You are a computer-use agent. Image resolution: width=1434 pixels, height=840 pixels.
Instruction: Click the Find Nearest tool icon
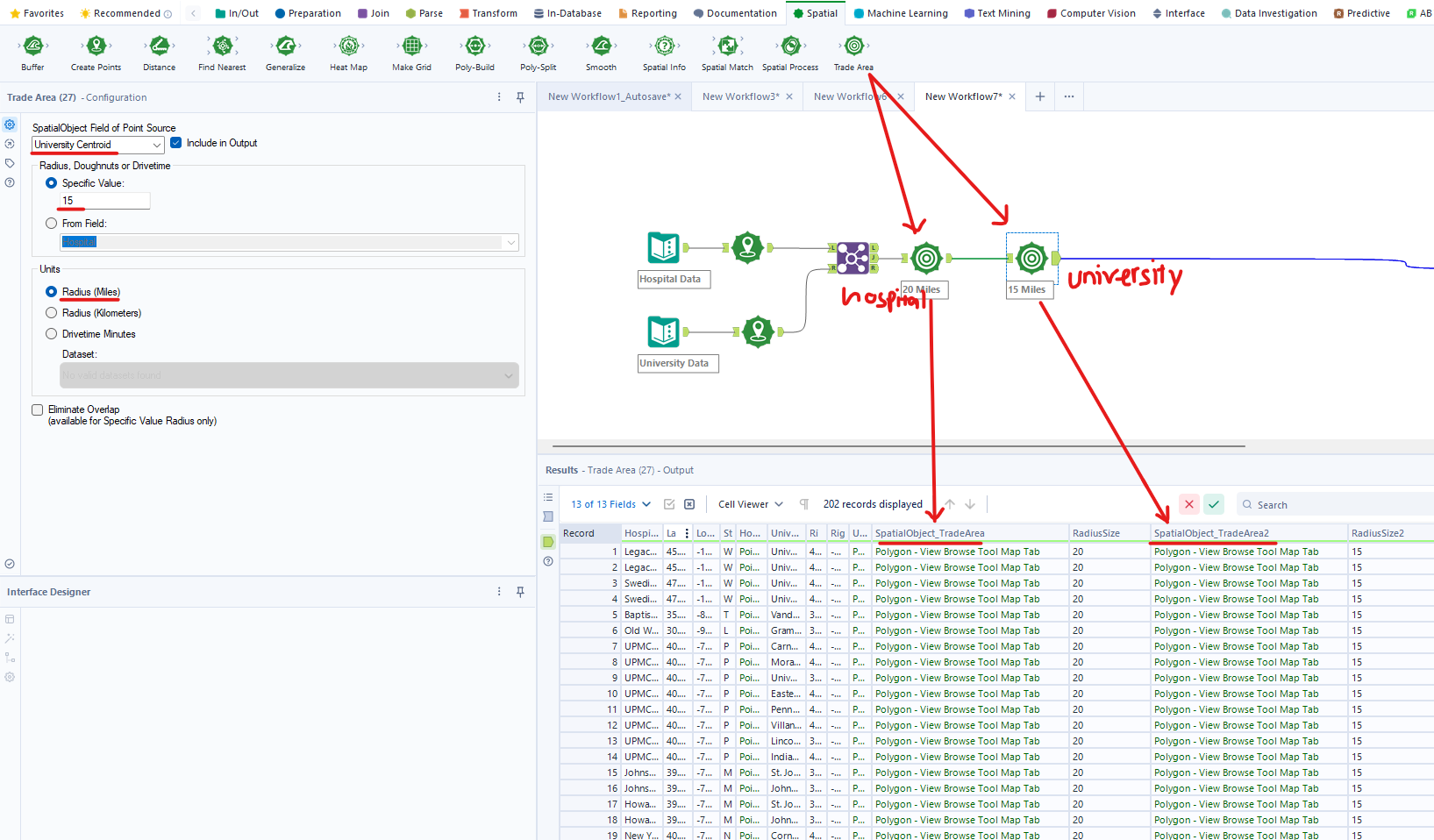pyautogui.click(x=222, y=46)
